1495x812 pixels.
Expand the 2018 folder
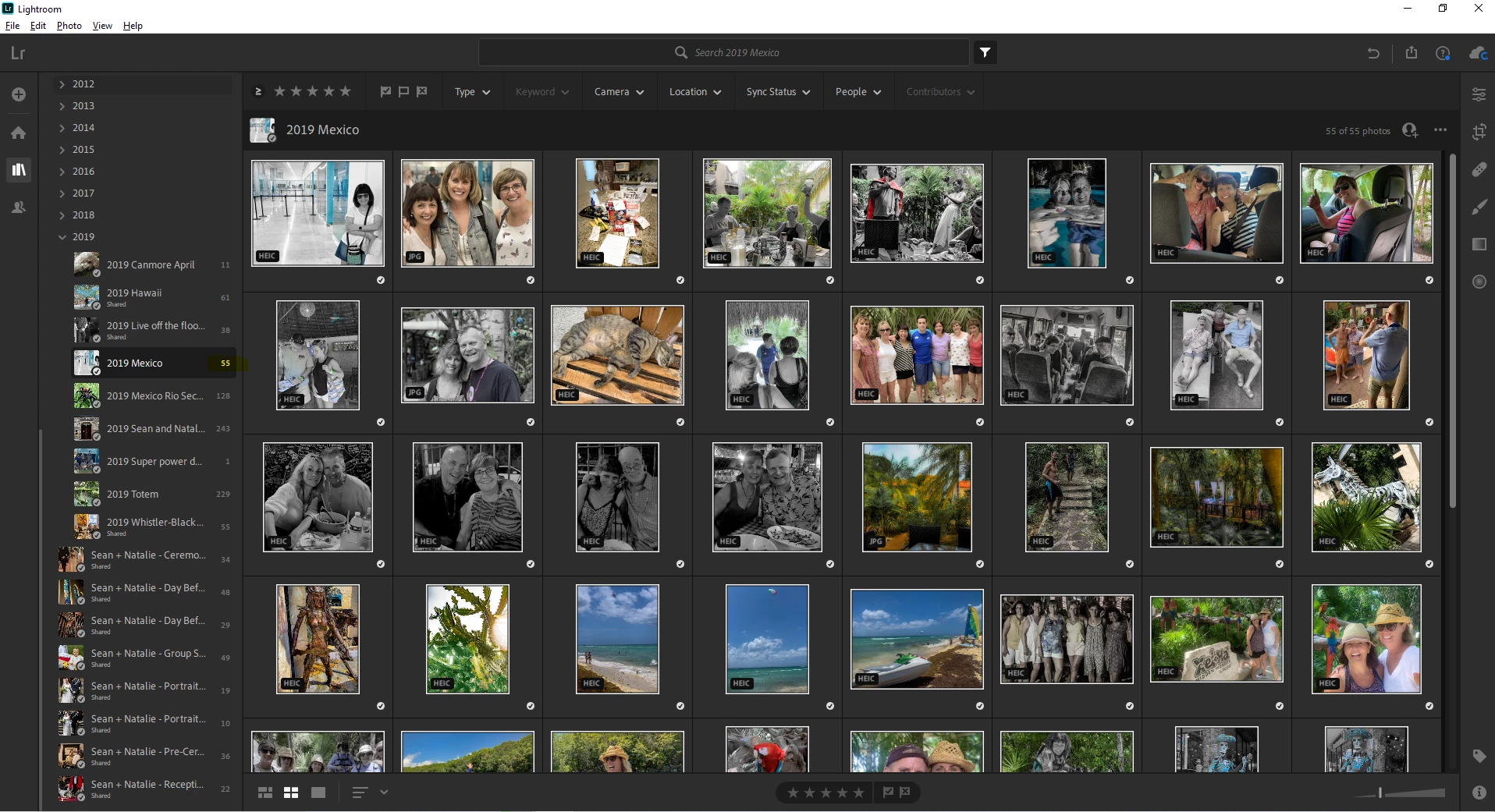(x=62, y=215)
